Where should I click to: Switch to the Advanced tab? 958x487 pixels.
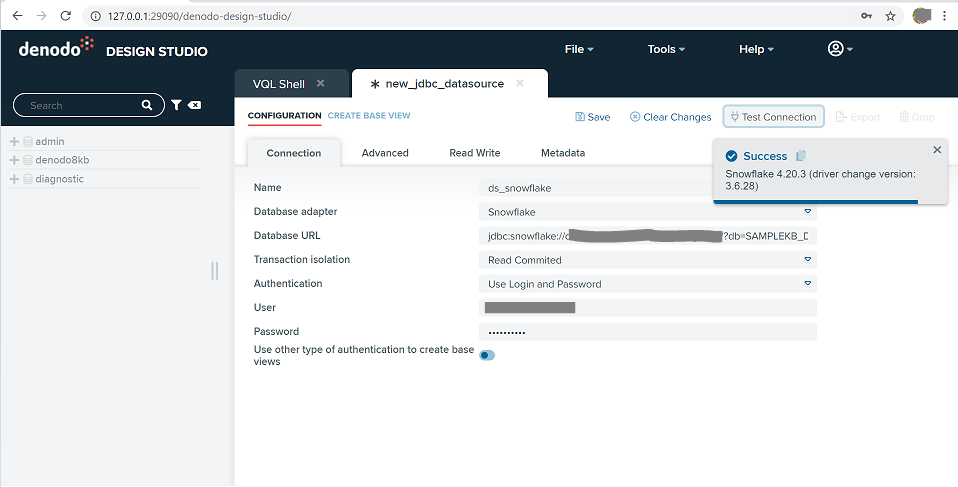[385, 153]
